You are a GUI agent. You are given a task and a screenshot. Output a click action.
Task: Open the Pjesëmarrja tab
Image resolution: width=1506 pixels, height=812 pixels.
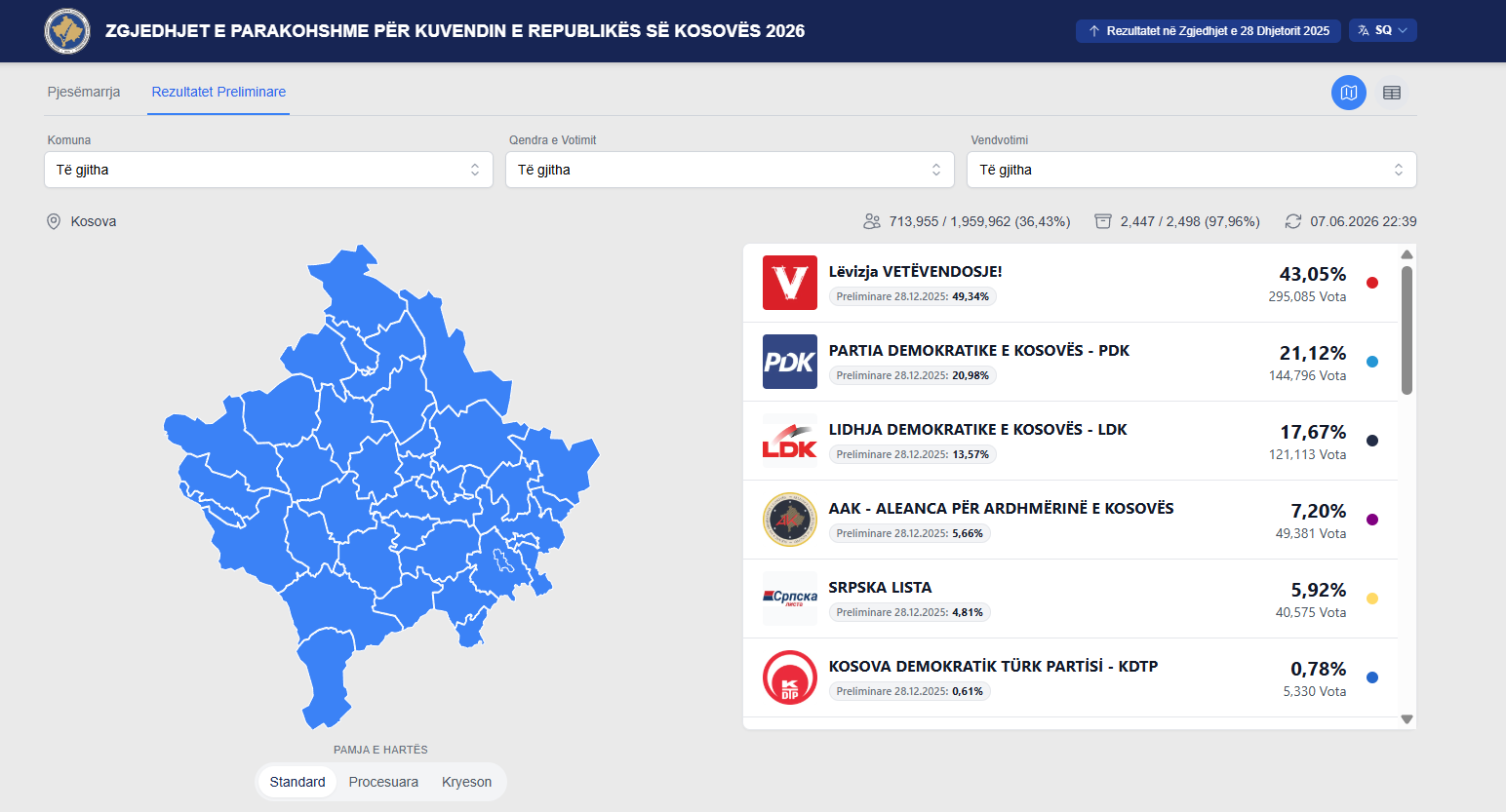pos(84,92)
